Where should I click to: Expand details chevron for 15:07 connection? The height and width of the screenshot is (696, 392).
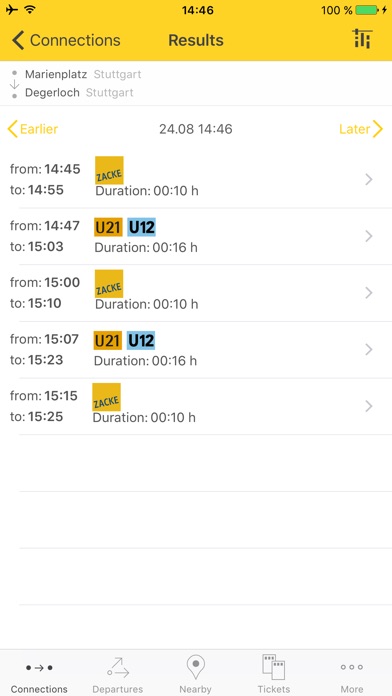(x=368, y=350)
